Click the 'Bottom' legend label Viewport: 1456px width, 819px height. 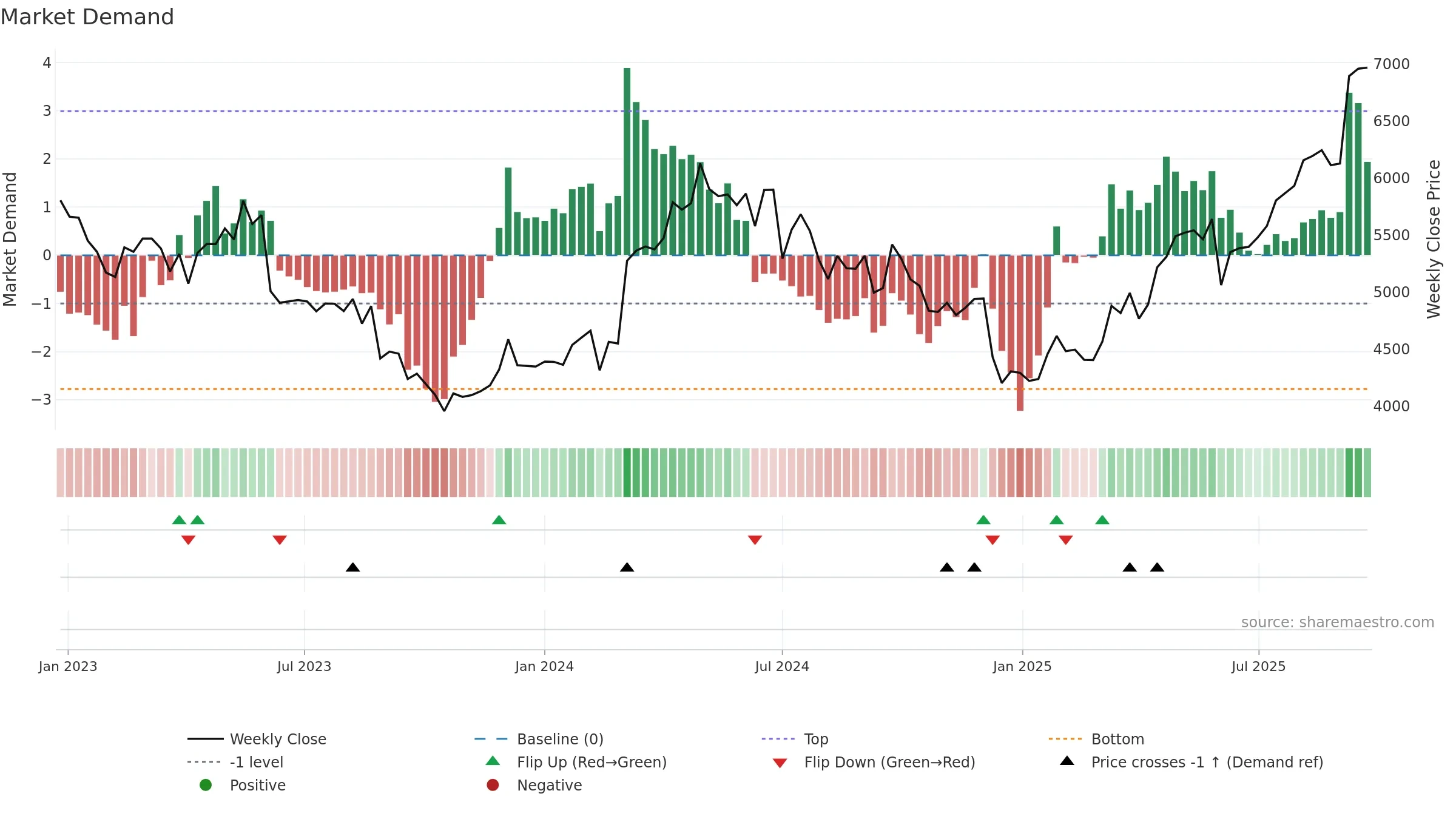(1117, 739)
